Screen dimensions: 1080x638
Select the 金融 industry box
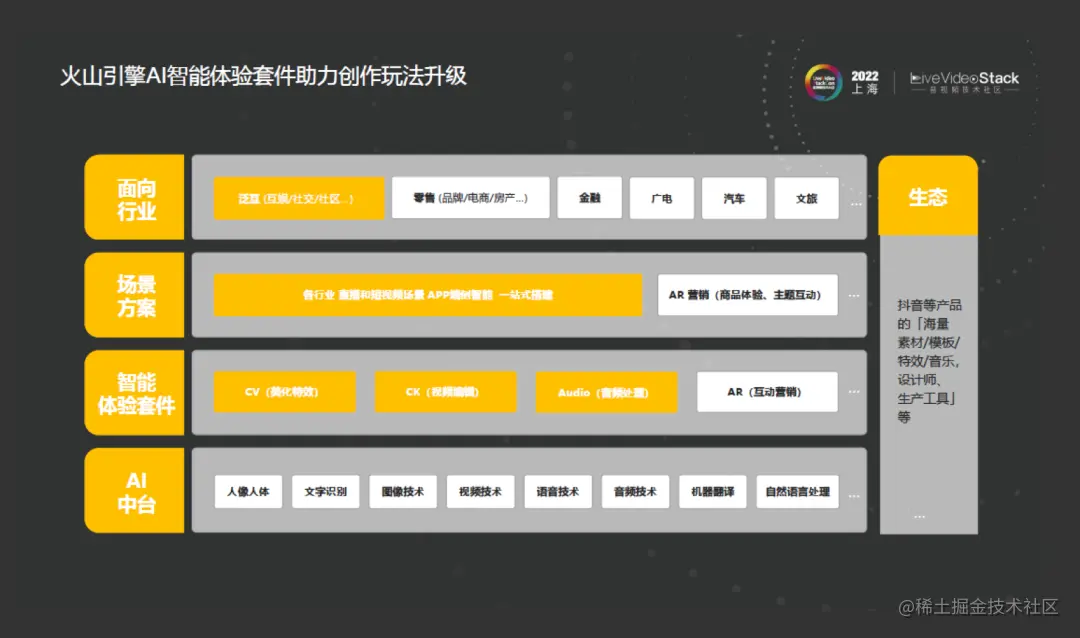[x=589, y=198]
